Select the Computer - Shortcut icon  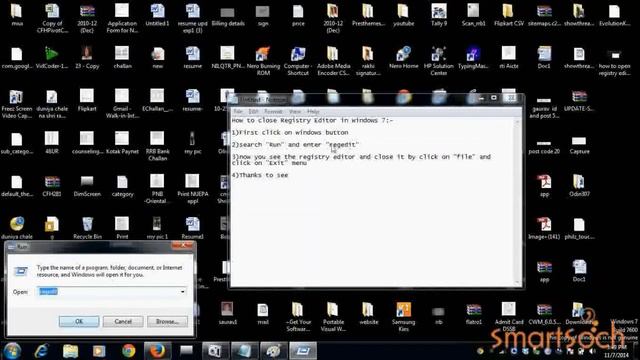pos(298,61)
